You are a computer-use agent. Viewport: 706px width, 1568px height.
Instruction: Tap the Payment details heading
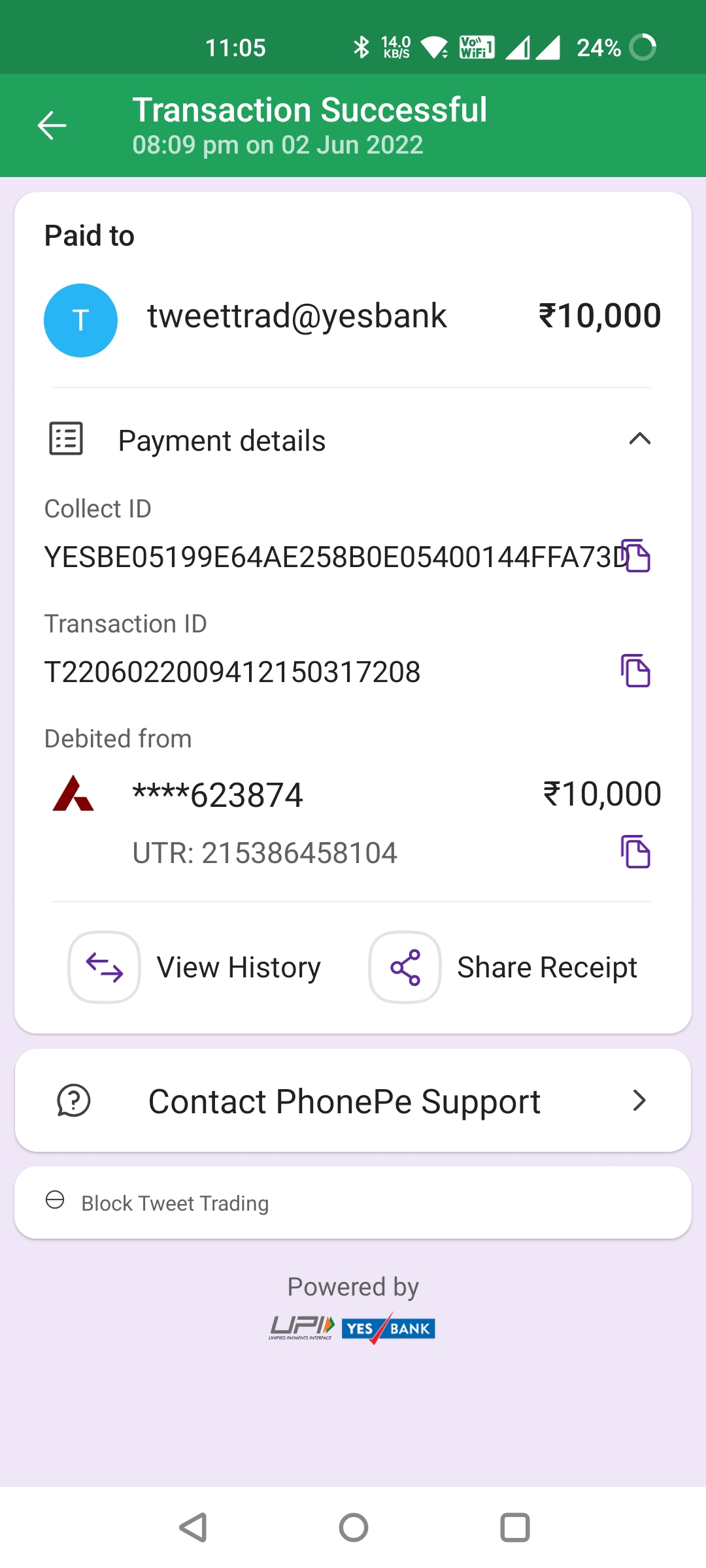pos(222,441)
